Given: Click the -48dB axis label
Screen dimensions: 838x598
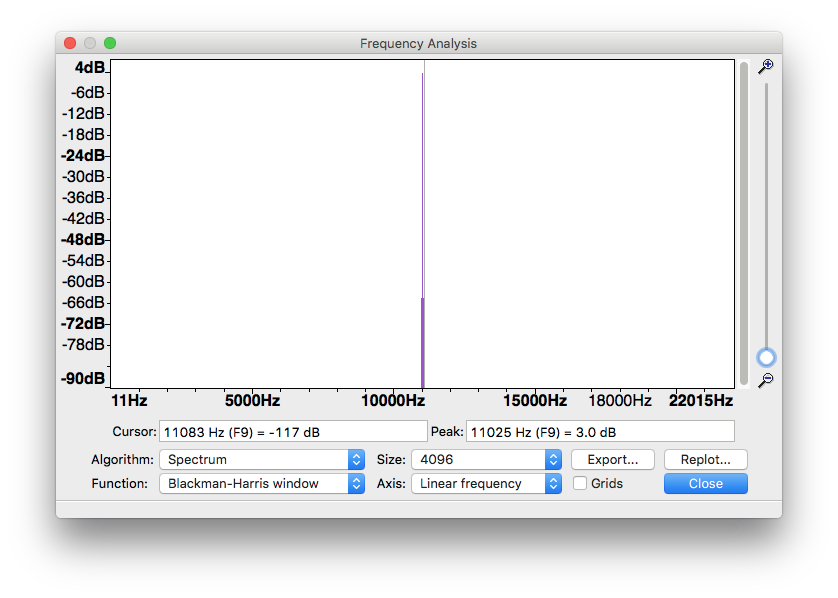Looking at the screenshot, I should [x=83, y=239].
